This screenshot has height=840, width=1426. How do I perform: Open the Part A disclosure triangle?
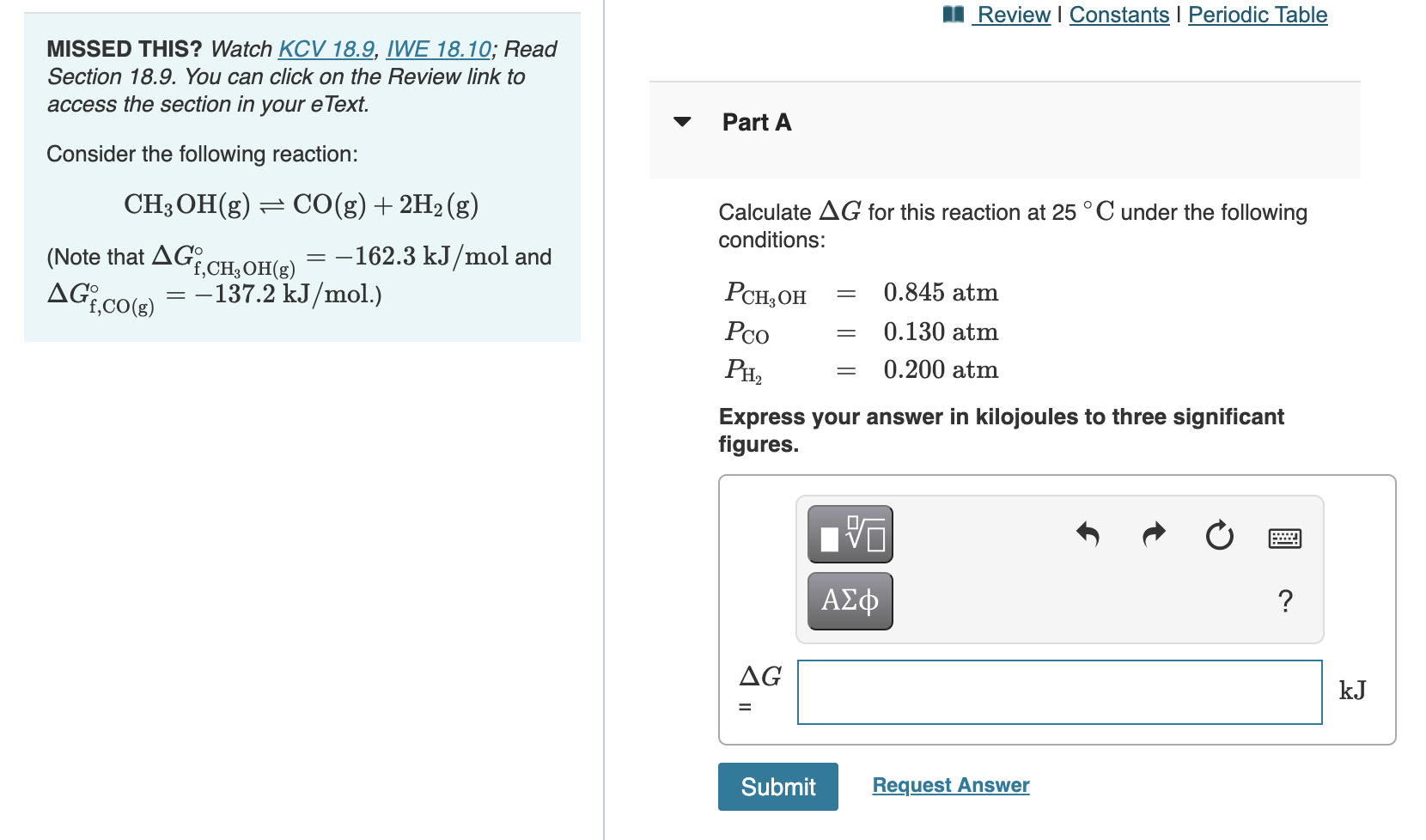(681, 123)
